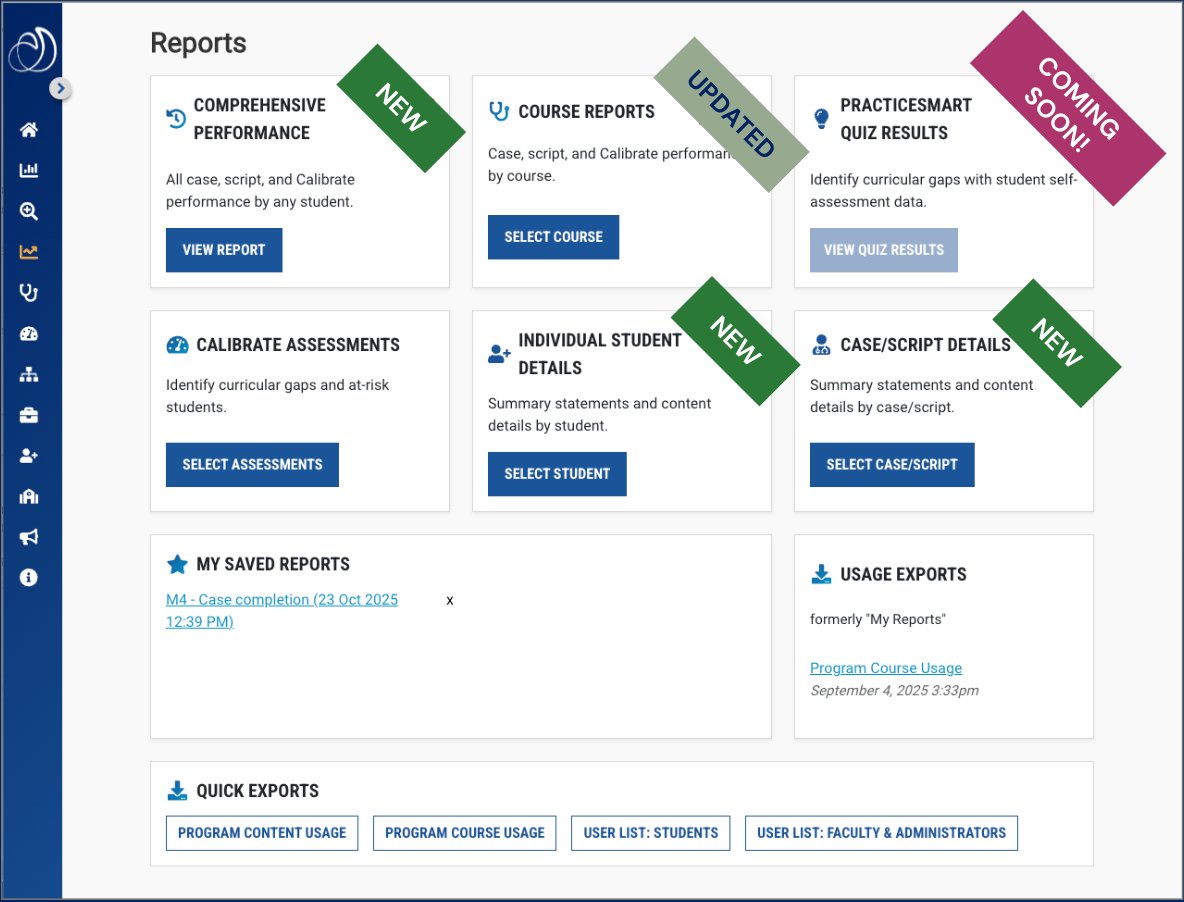Viewport: 1184px width, 902px height.
Task: Click the Calibrate Assessments card title
Action: click(x=298, y=345)
